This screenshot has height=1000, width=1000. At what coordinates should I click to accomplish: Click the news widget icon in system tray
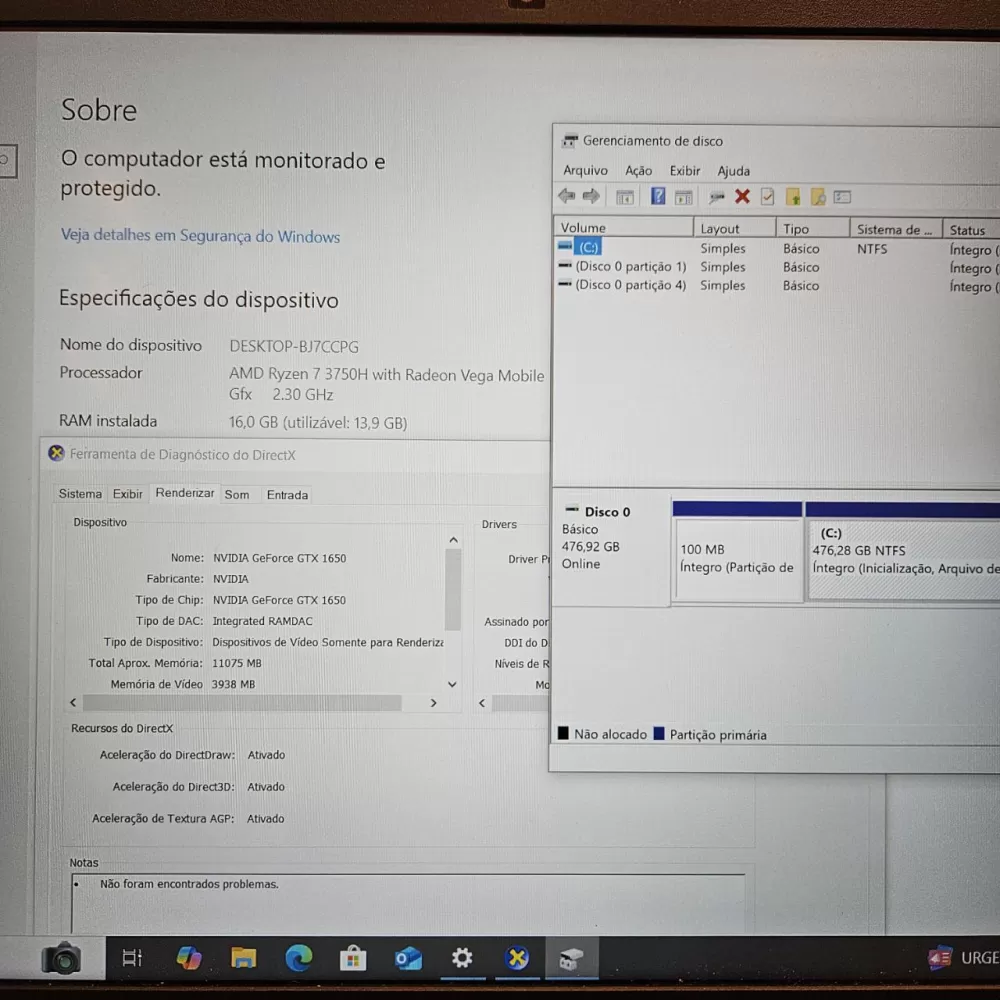939,957
